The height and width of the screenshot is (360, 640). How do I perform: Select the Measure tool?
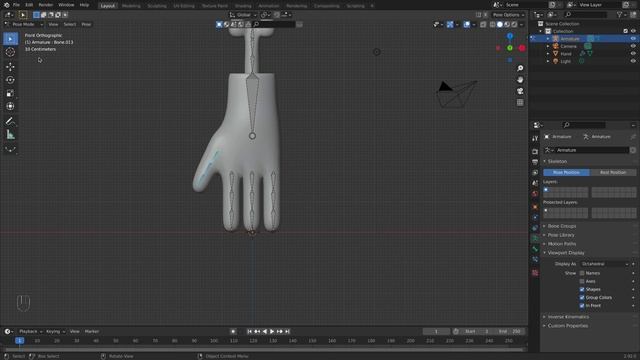(11, 135)
